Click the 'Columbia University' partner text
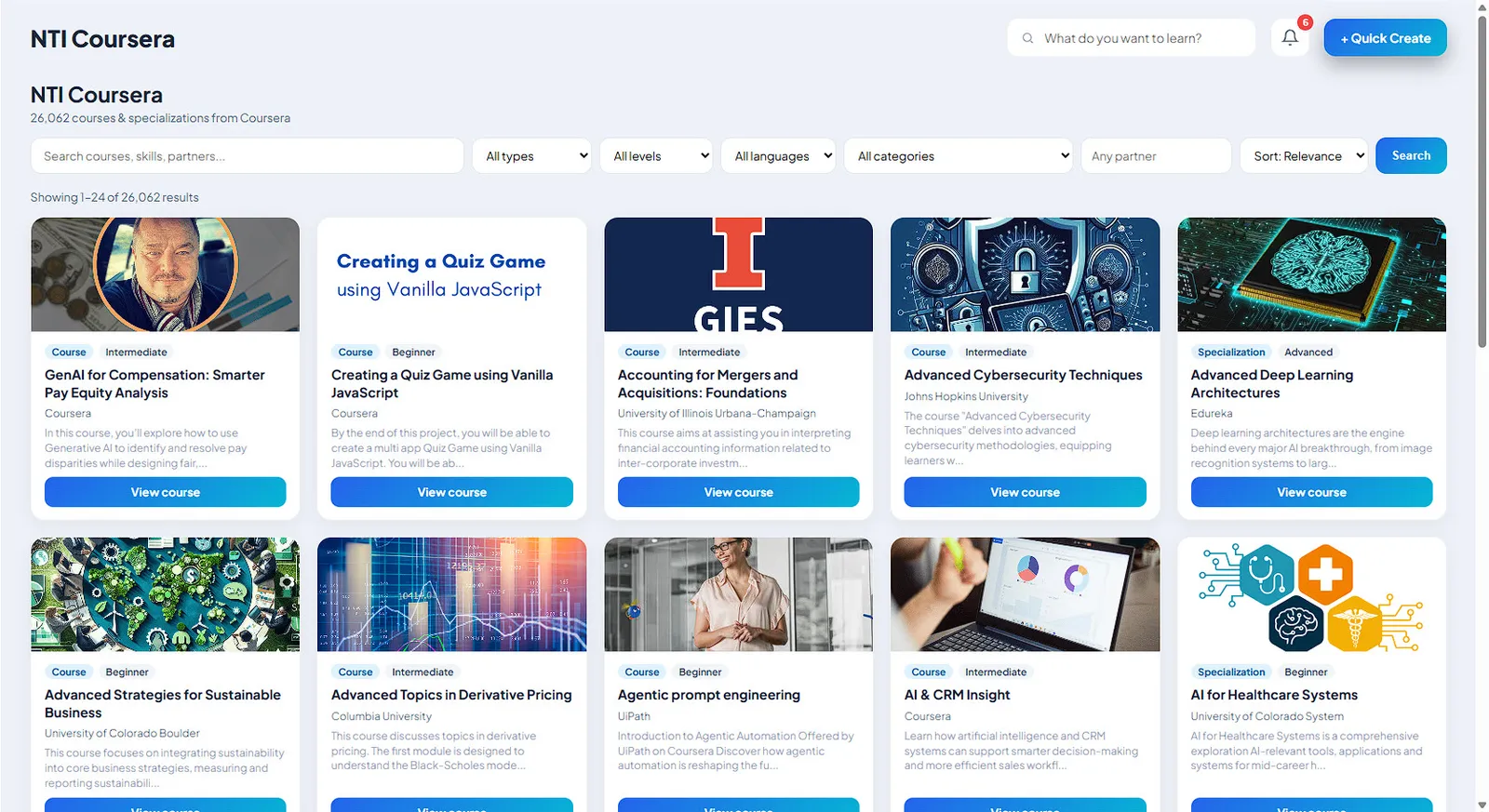Viewport: 1489px width, 812px height. (382, 716)
